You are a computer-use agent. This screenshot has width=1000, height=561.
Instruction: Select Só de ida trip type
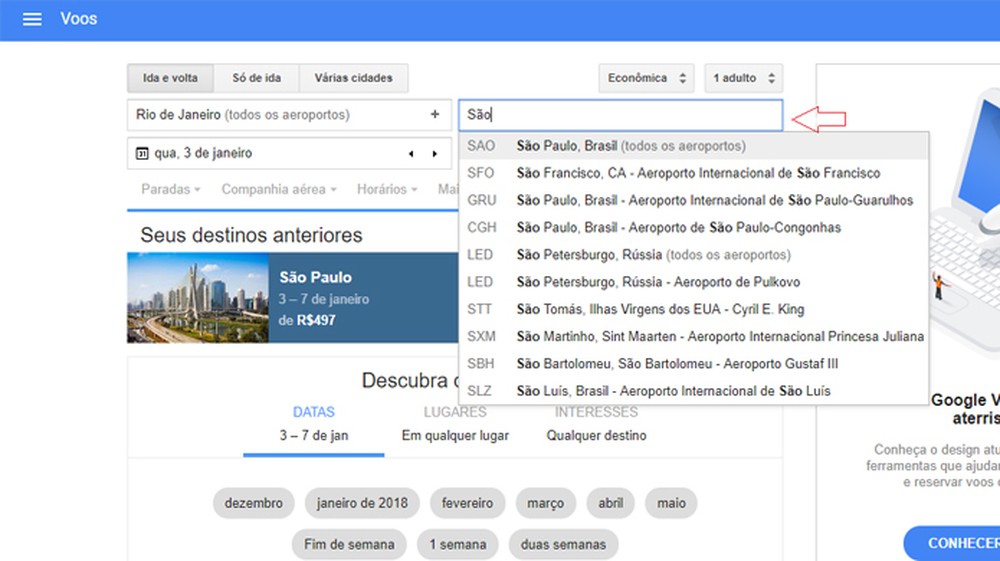pyautogui.click(x=256, y=78)
